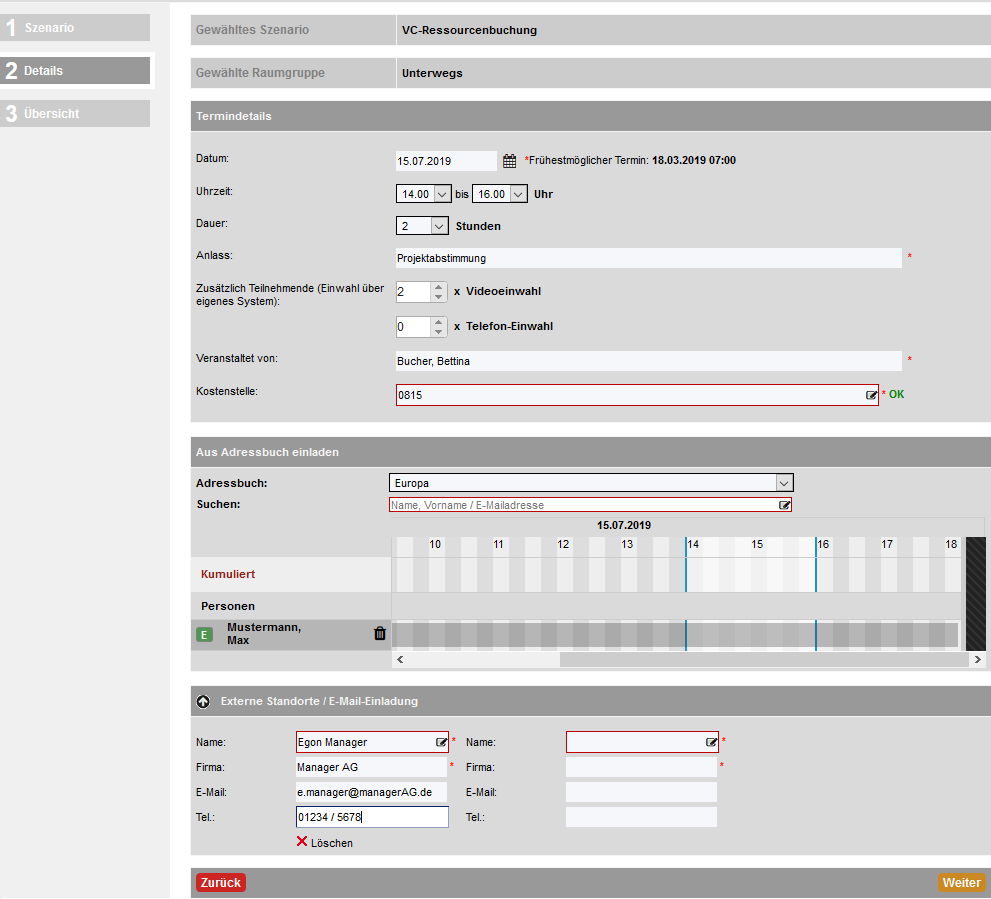Select step 2 Details
Viewport: 991px width, 899px height.
75,71
